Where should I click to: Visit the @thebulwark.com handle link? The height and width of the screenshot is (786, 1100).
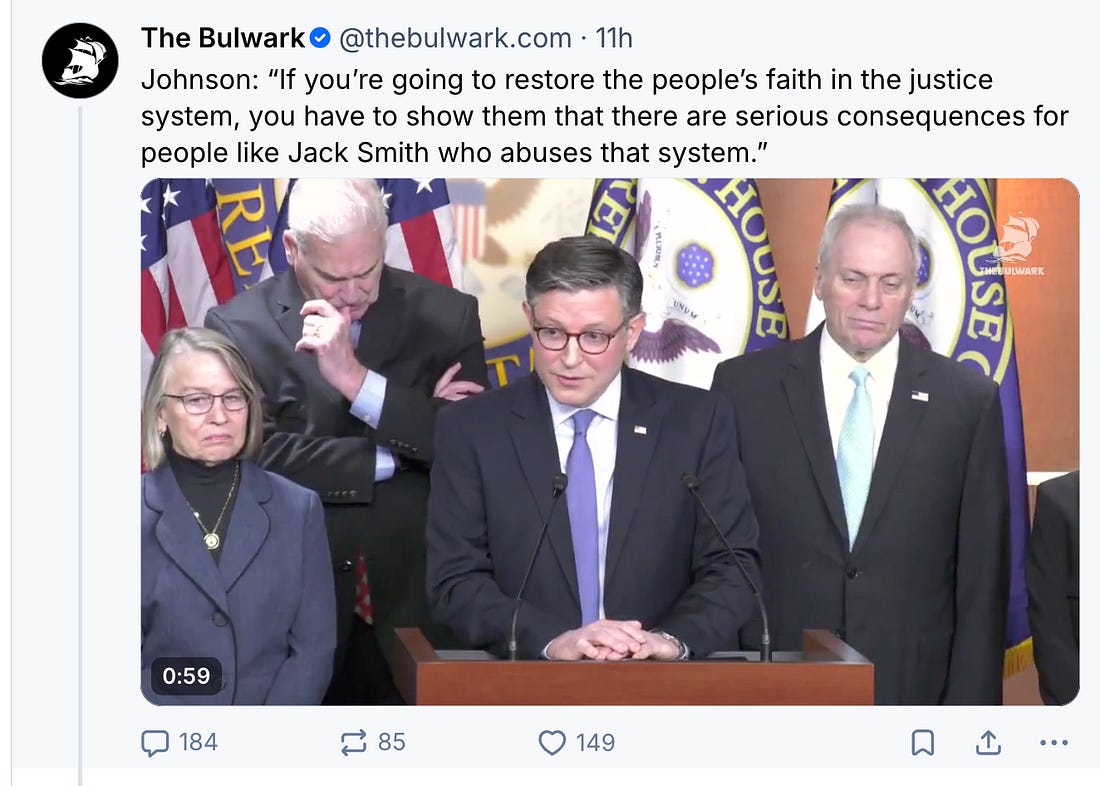[x=455, y=38]
